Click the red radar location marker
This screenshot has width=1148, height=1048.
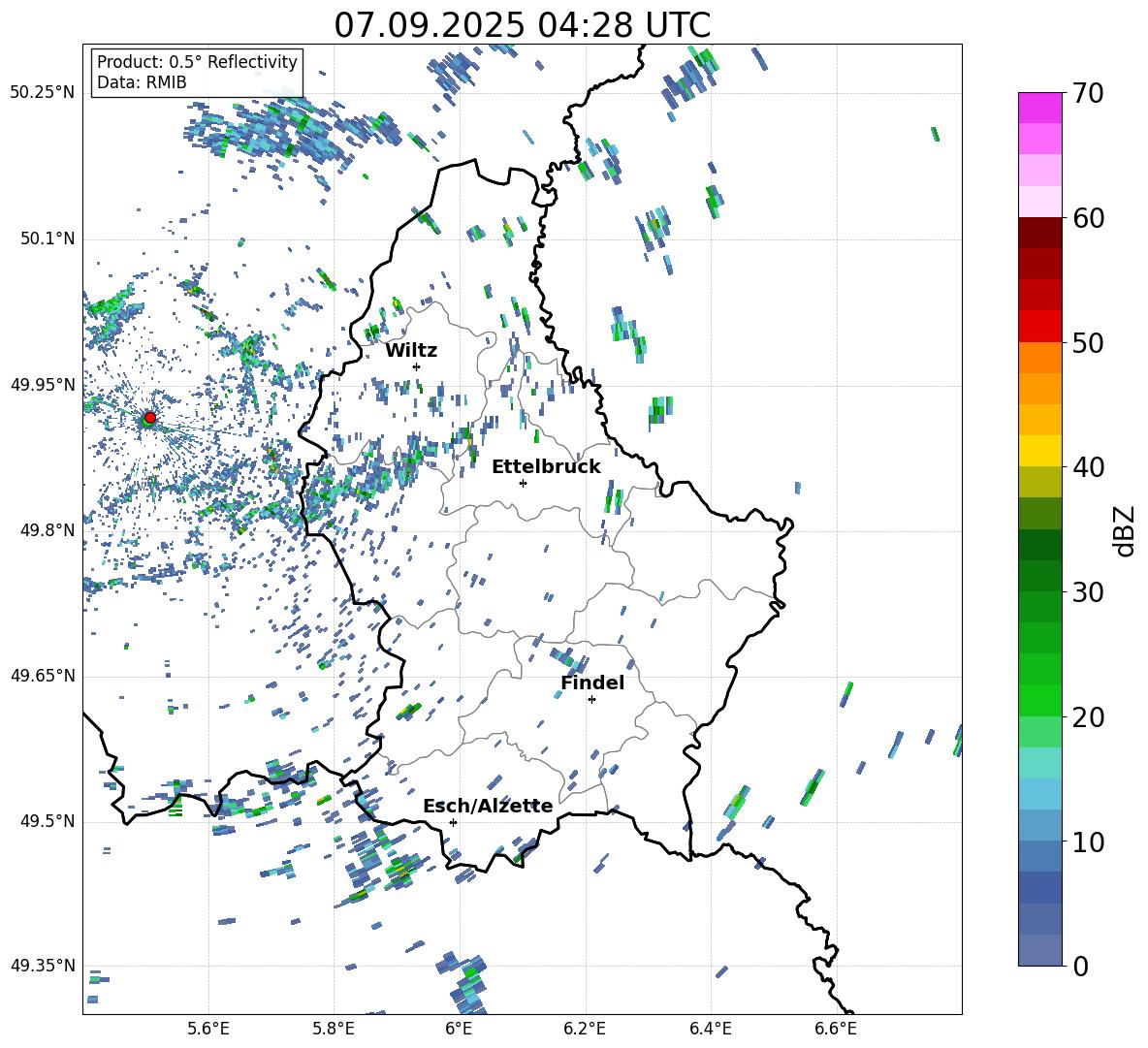coord(150,418)
